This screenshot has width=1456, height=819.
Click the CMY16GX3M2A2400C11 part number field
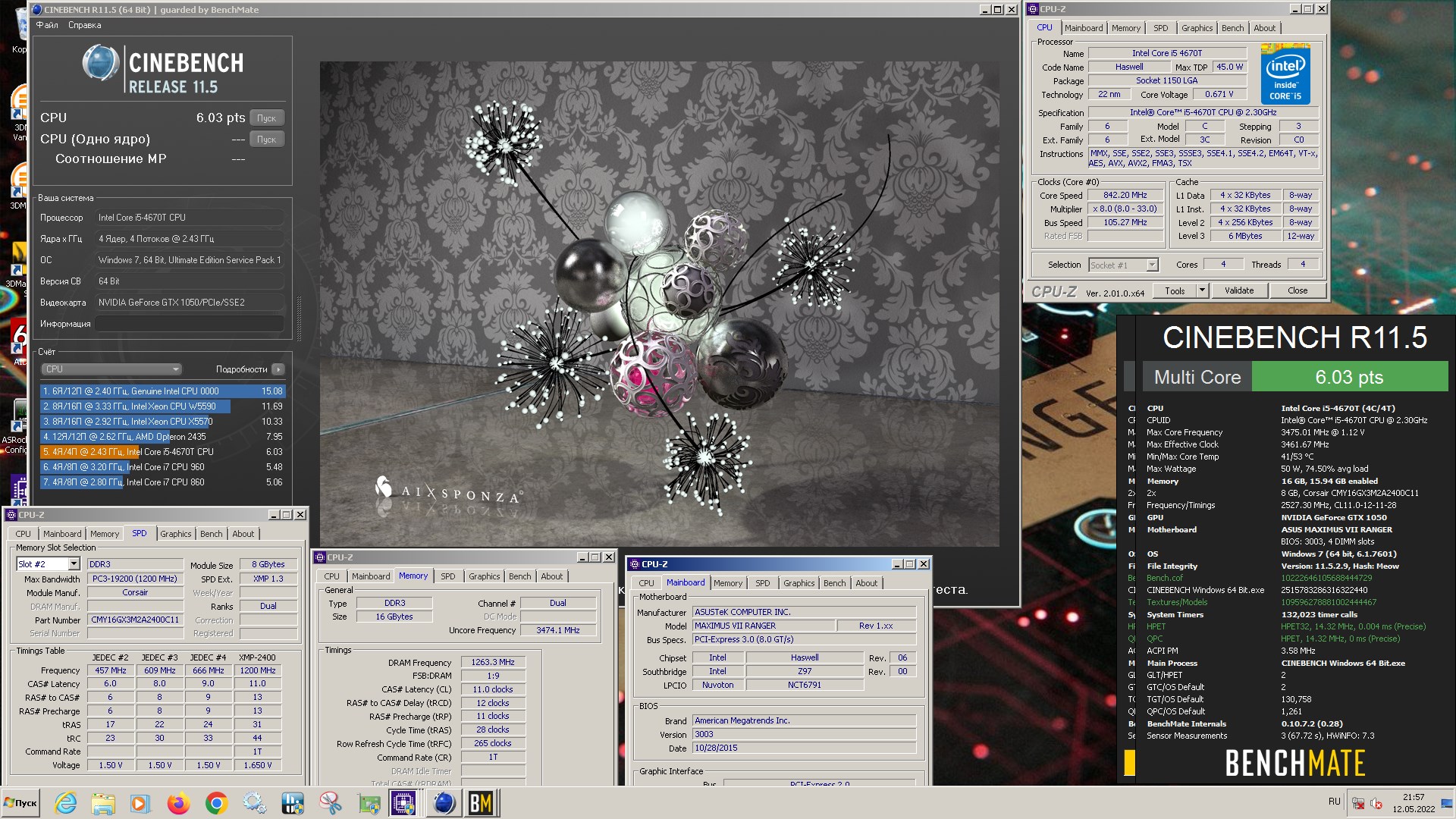click(x=135, y=620)
